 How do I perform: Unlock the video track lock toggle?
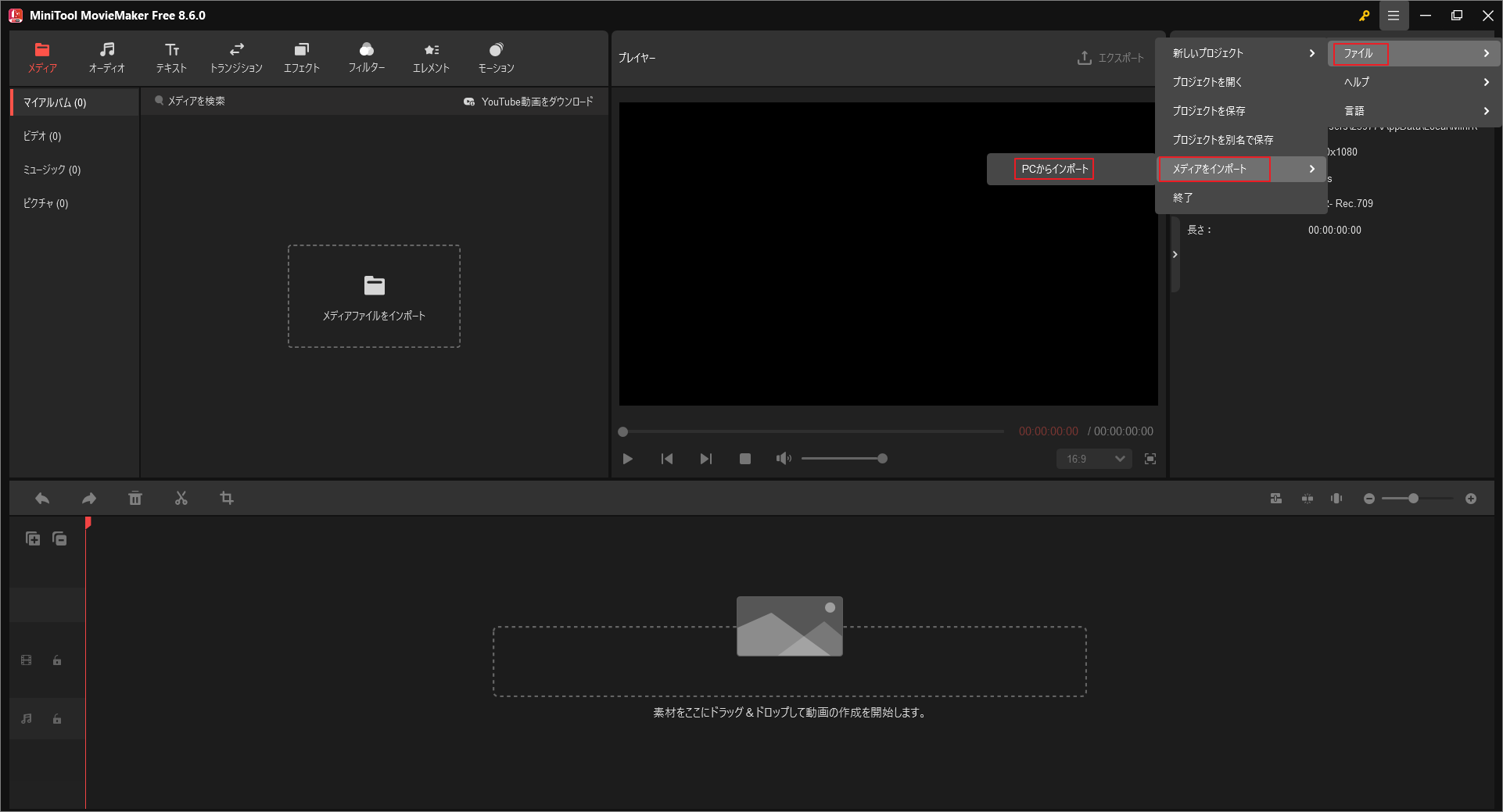56,660
